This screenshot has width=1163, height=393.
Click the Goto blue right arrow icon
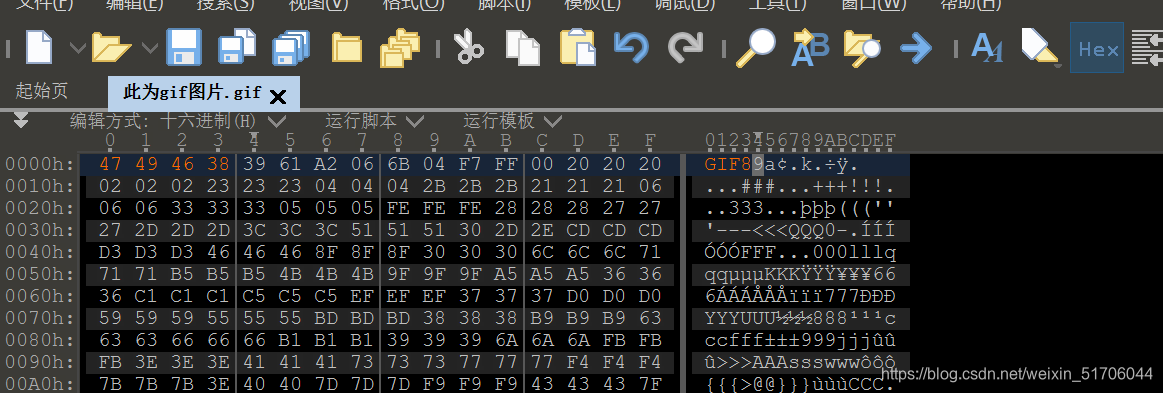[x=916, y=49]
